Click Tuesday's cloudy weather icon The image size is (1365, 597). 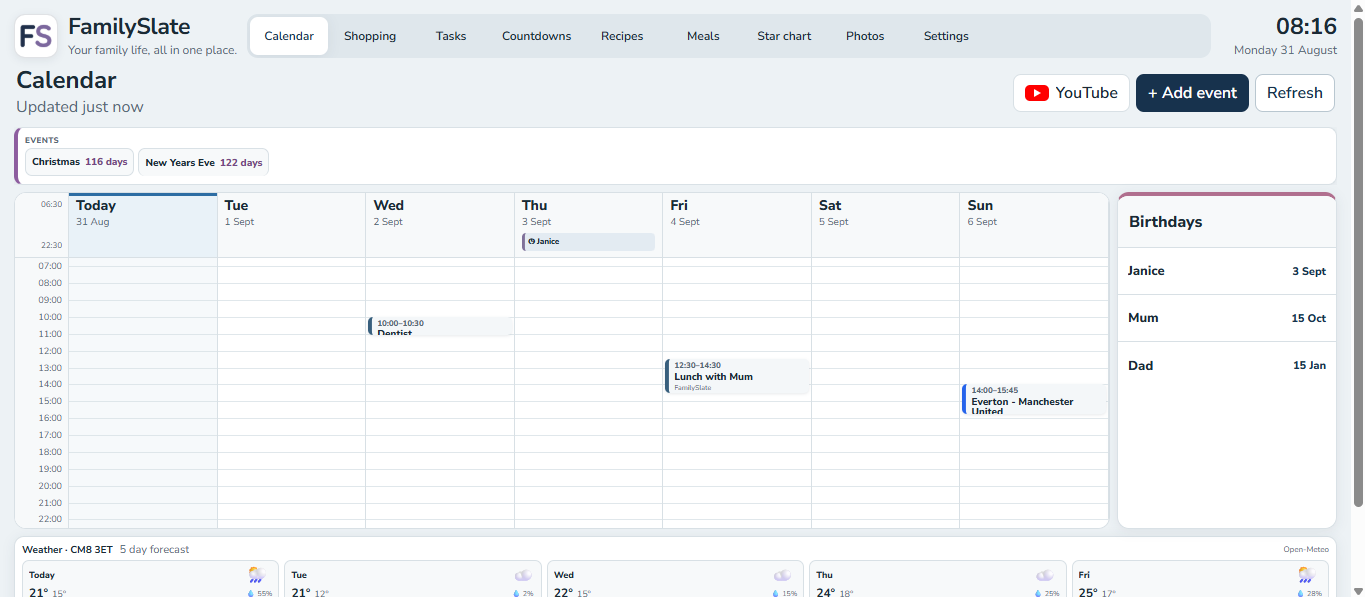524,575
